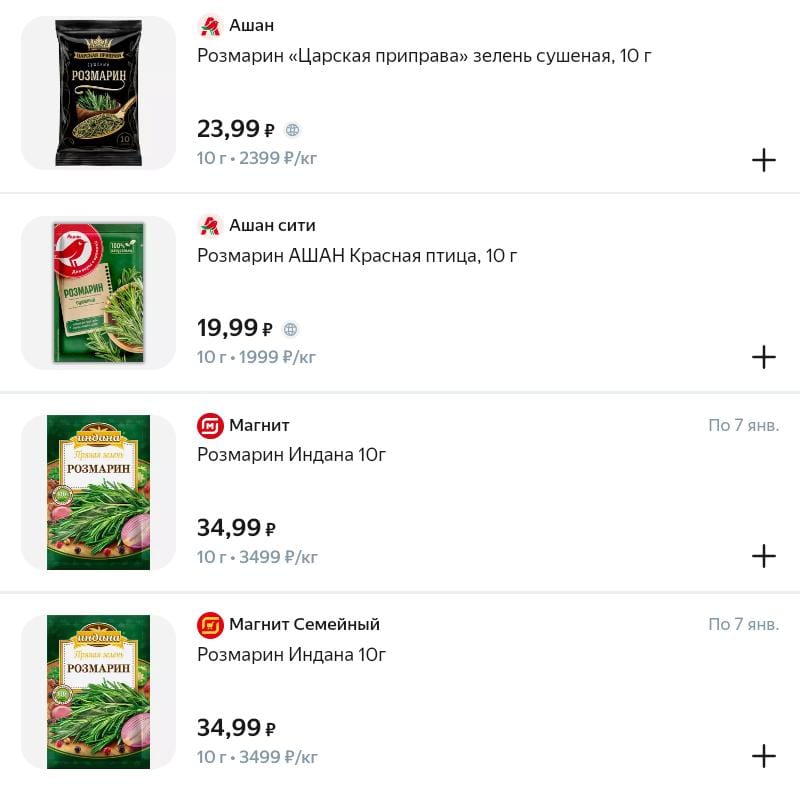Select the Ашан сити store name
The height and width of the screenshot is (787, 800).
pos(272,225)
